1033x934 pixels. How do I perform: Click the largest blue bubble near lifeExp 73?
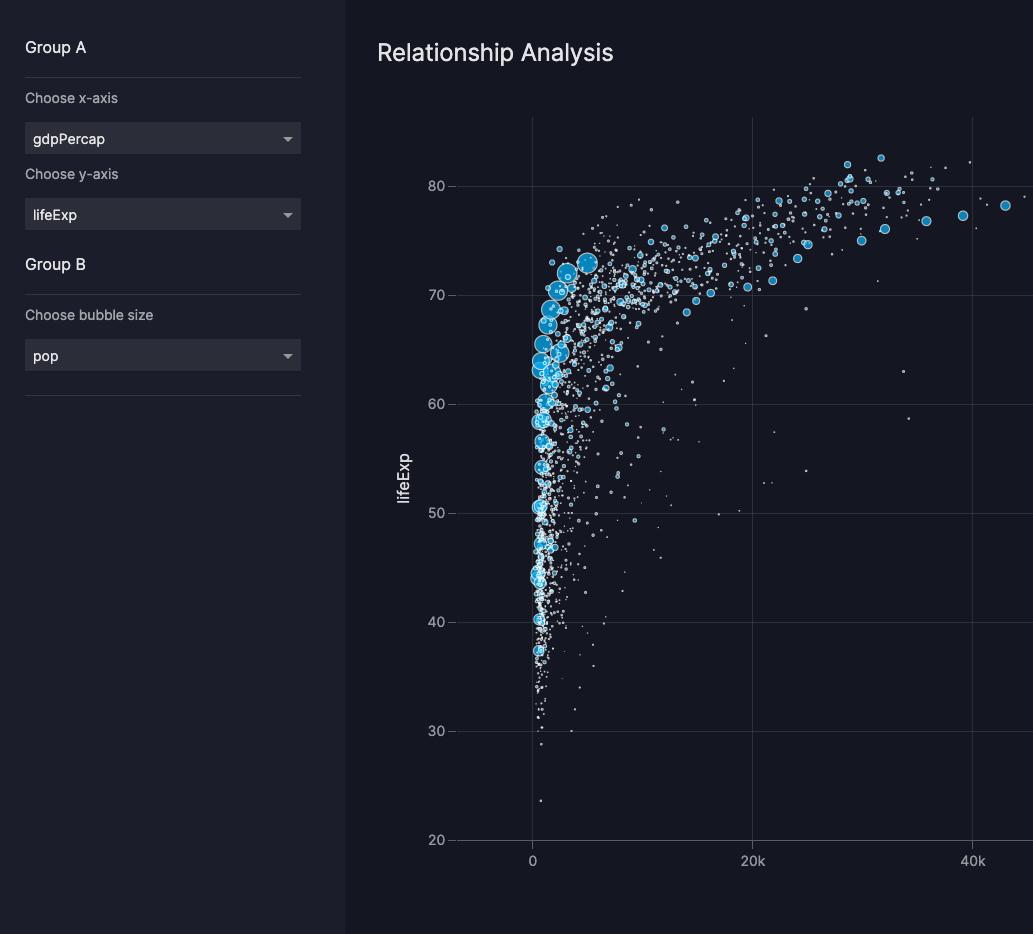click(588, 261)
